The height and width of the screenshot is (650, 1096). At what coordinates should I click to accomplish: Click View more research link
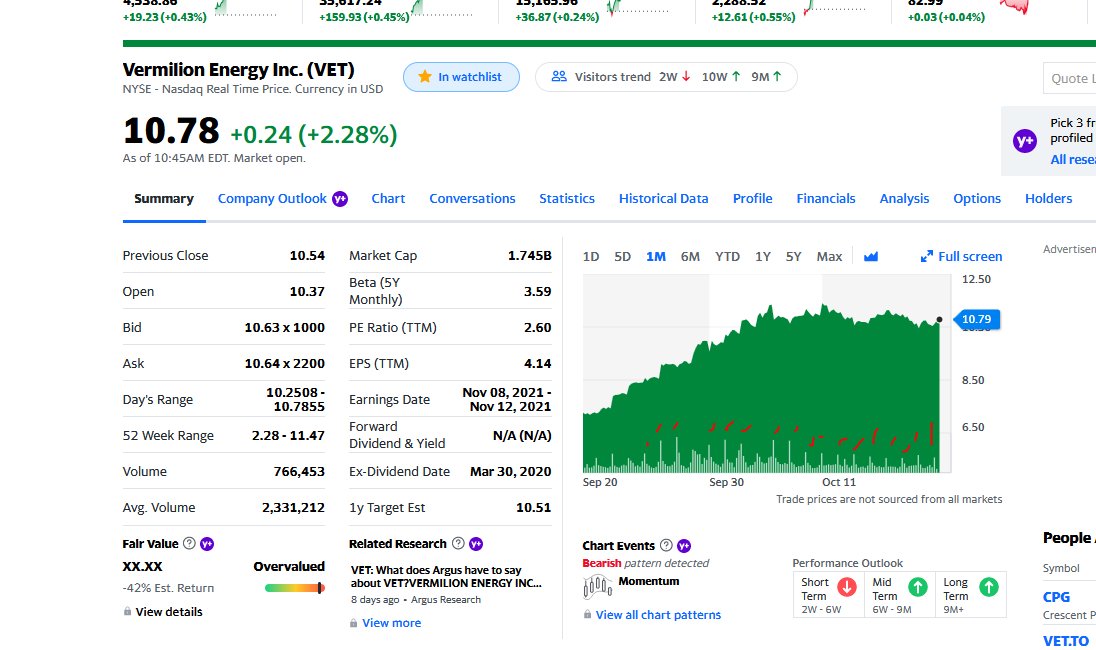391,623
